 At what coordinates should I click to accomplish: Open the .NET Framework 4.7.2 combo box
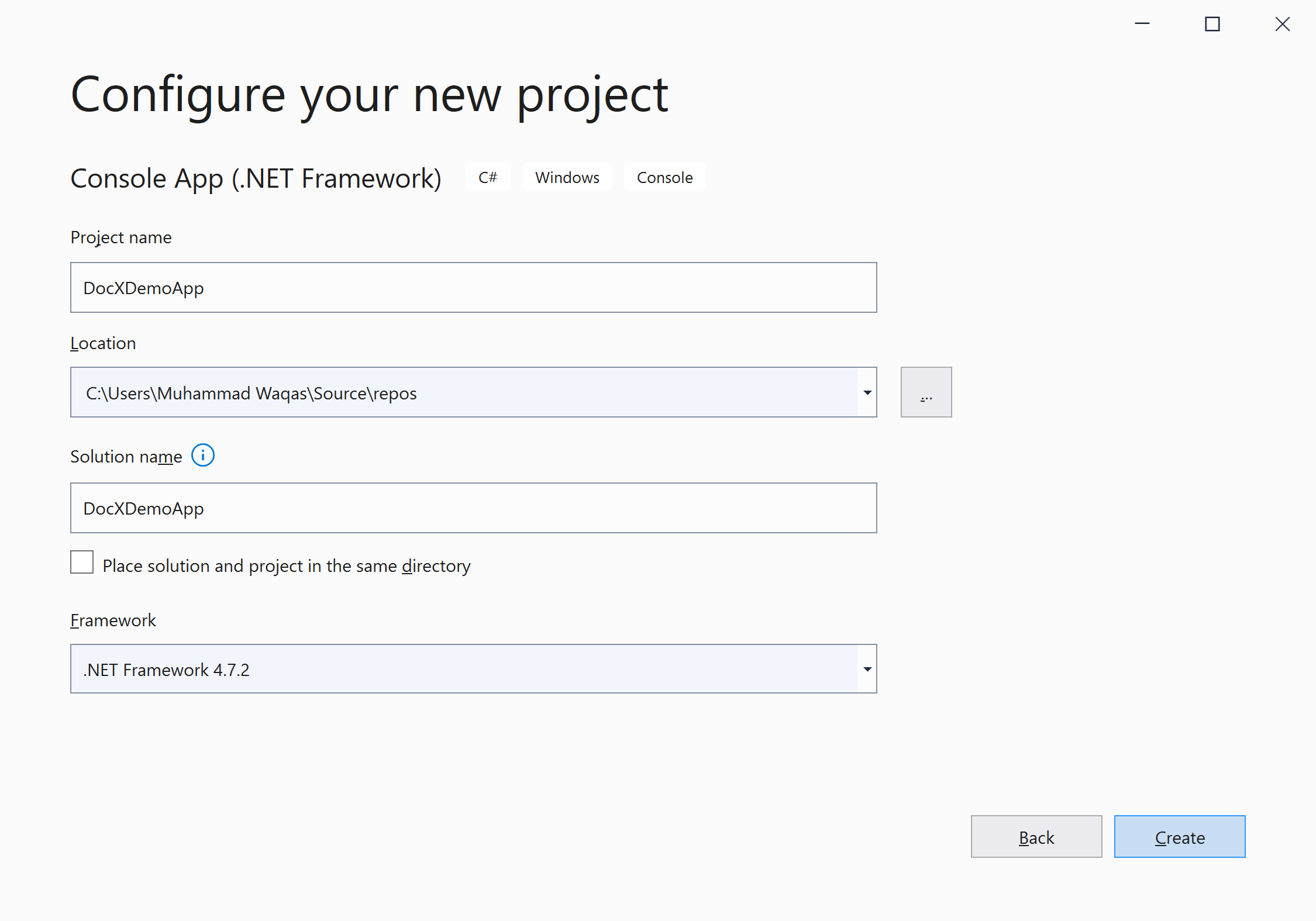tap(462, 669)
